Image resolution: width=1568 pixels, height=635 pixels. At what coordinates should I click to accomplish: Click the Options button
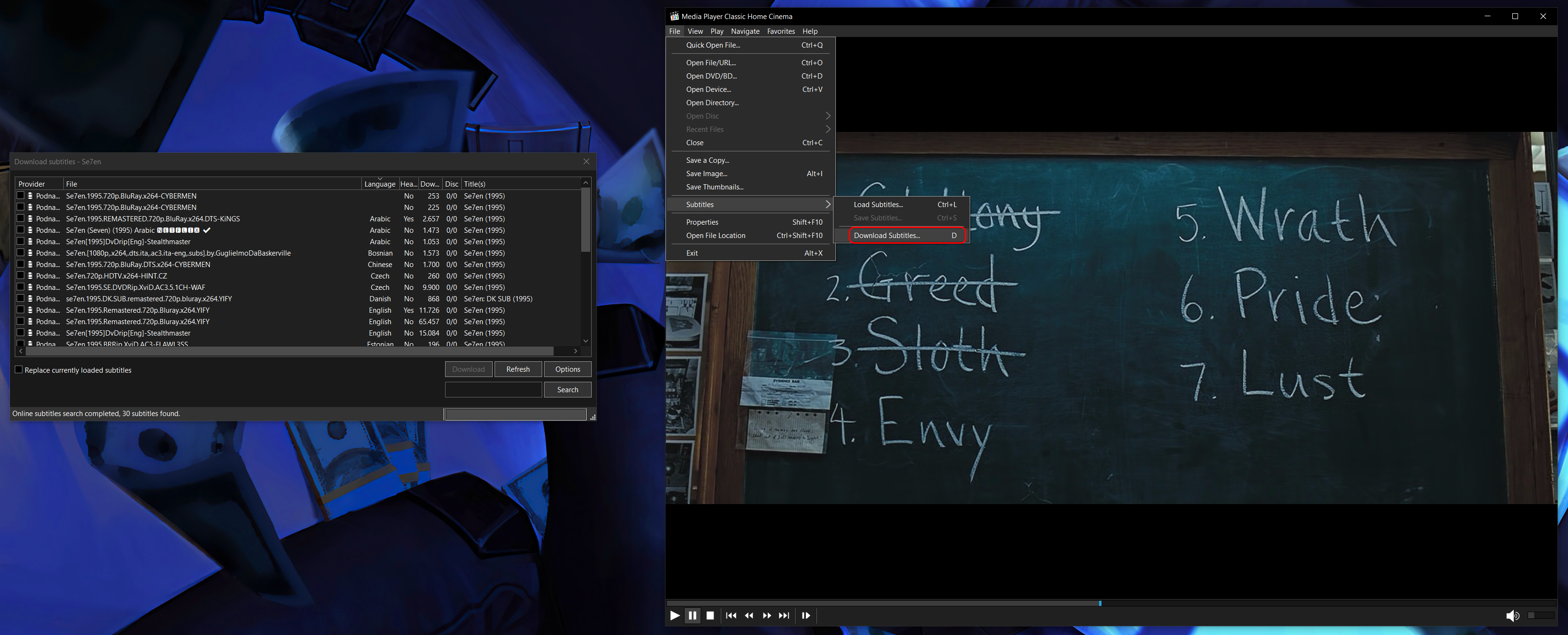tap(567, 369)
